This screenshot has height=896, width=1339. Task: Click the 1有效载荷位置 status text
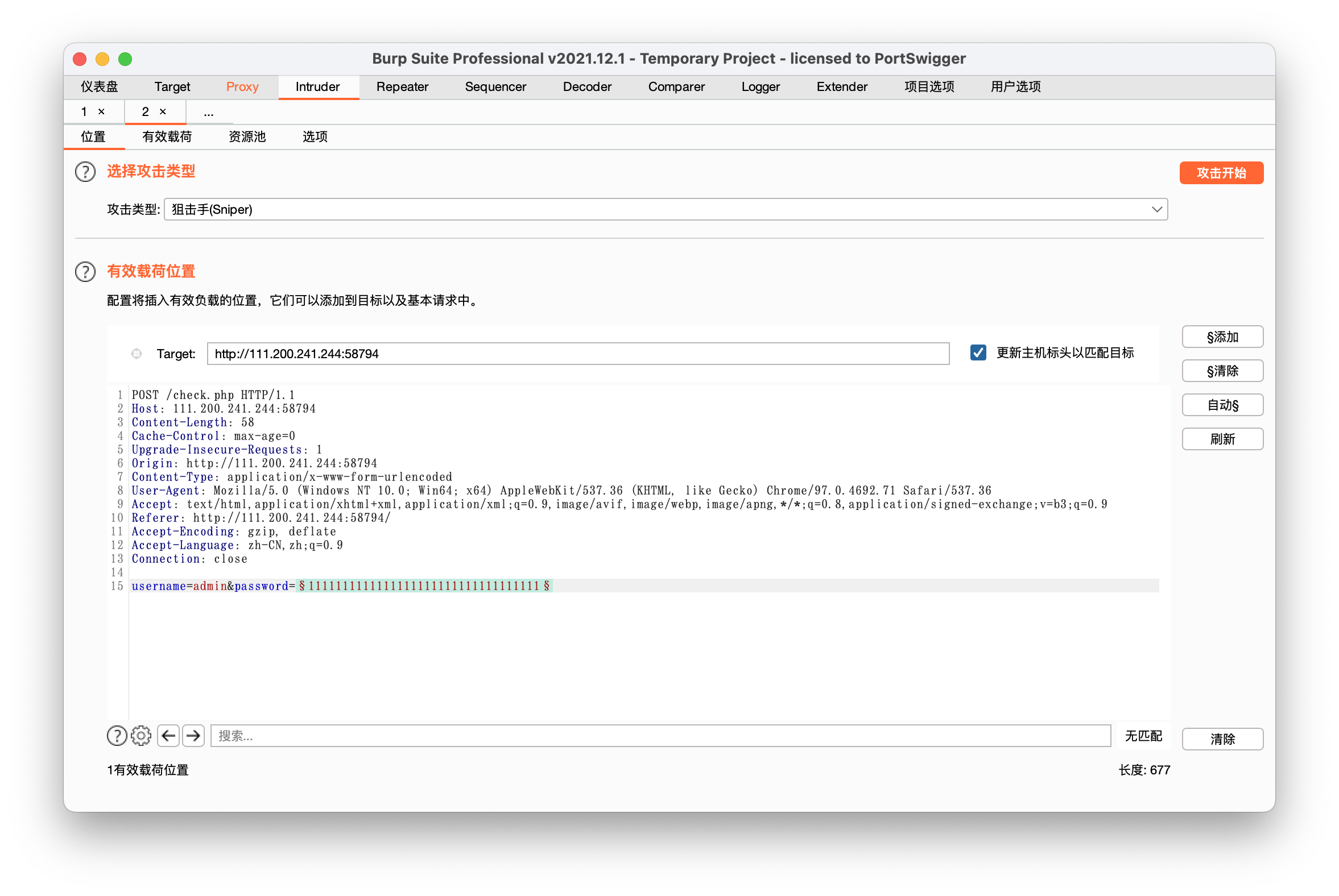pos(147,771)
